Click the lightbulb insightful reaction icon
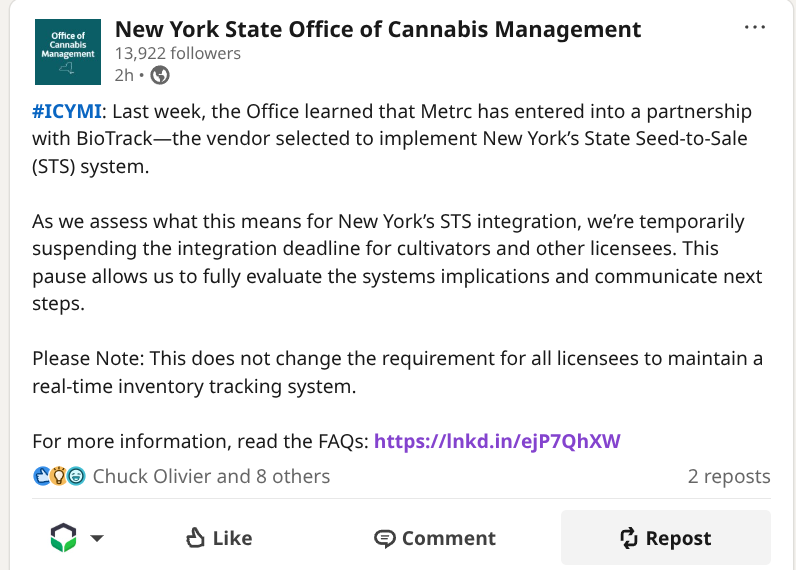796x570 pixels. click(58, 476)
